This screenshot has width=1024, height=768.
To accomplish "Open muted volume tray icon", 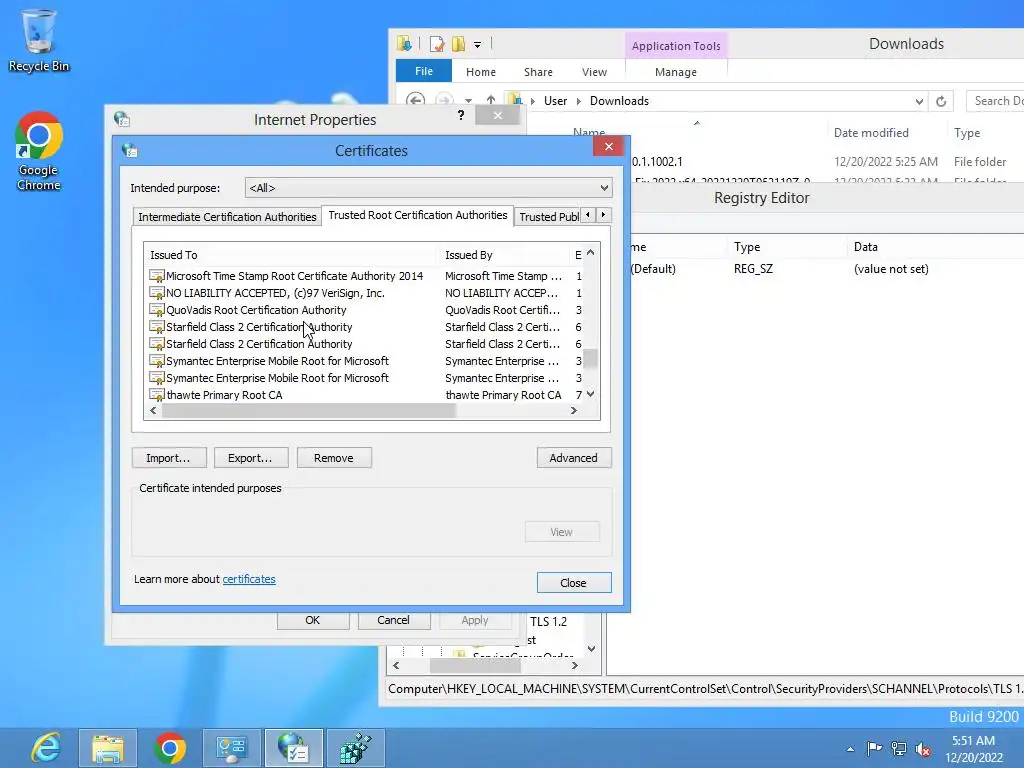I will coord(923,749).
